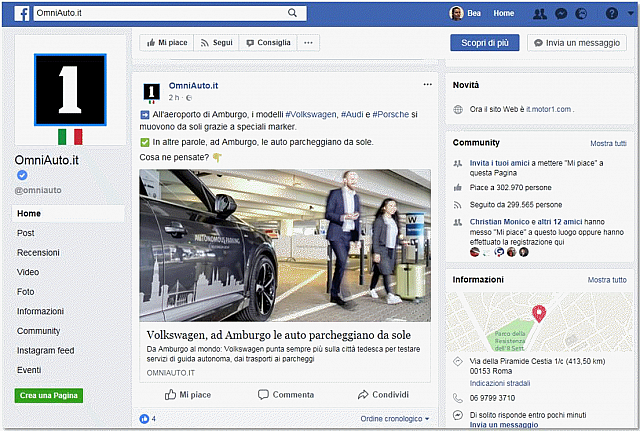Open Indicazioni stradali directions link
This screenshot has width=640, height=431.
[500, 383]
